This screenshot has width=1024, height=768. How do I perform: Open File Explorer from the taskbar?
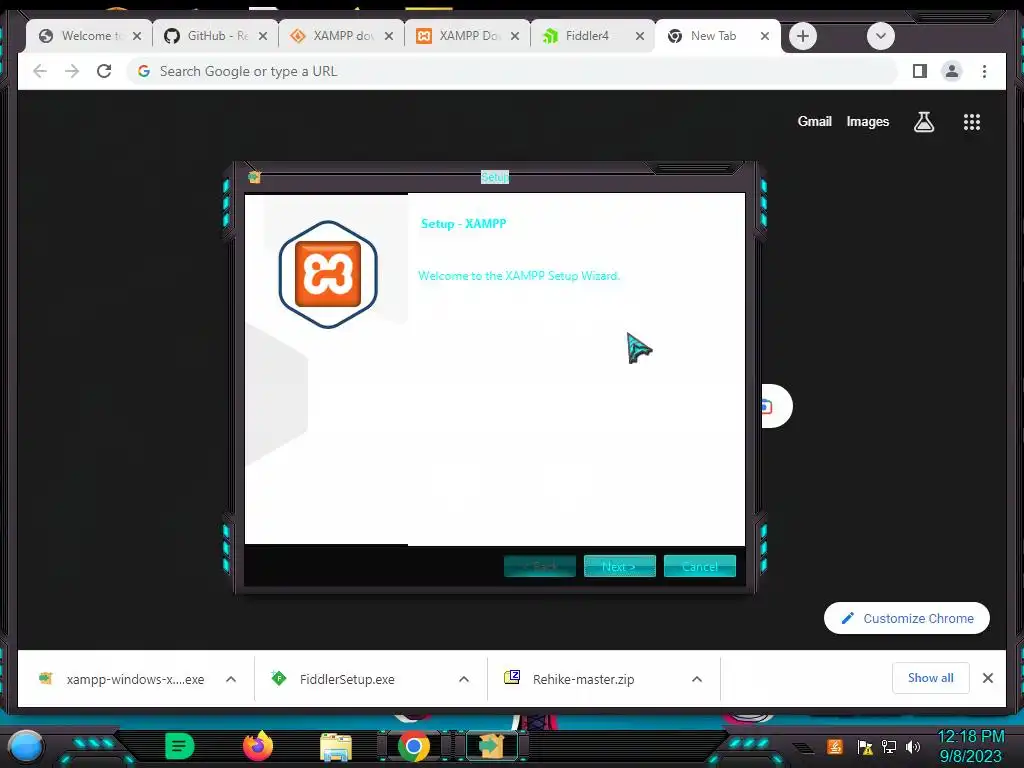(x=336, y=746)
